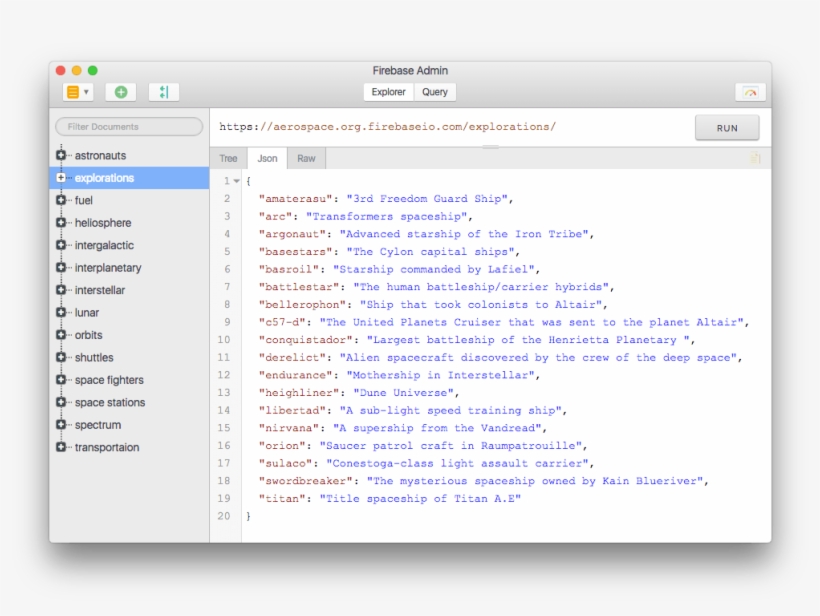Open the database list dropdown icon
820x616 pixels.
tap(78, 92)
